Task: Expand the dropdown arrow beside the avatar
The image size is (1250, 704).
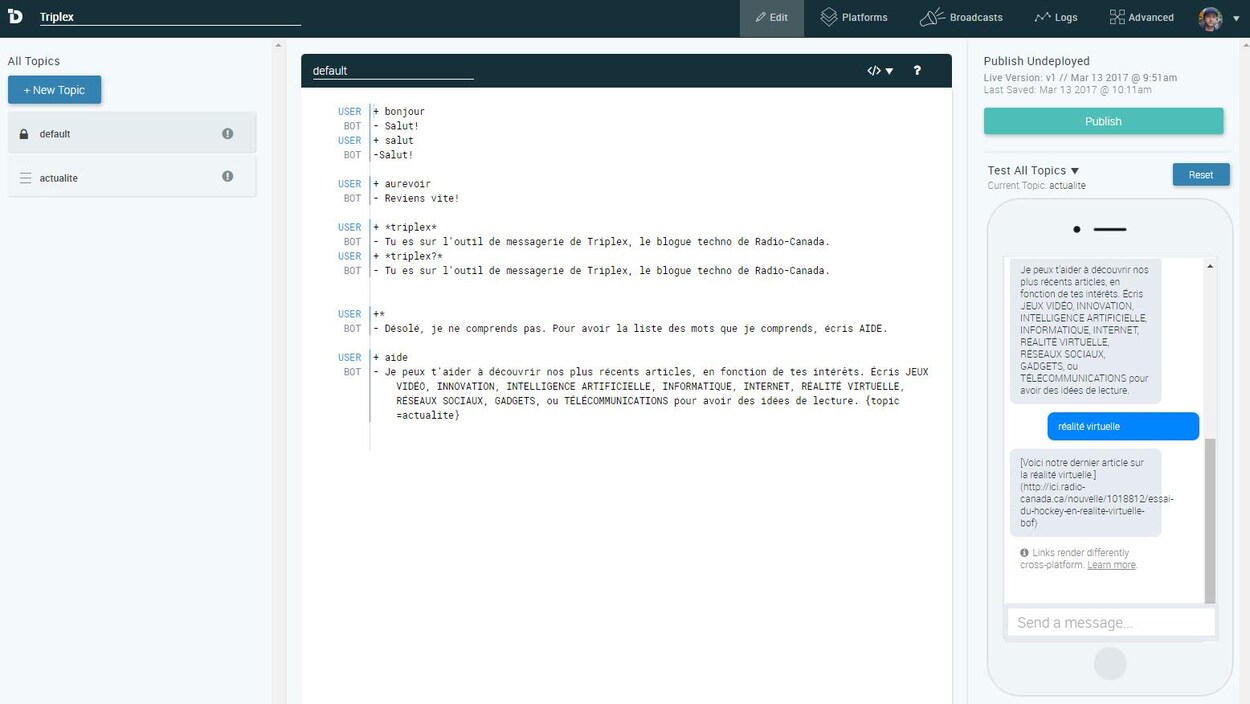Action: 1236,19
